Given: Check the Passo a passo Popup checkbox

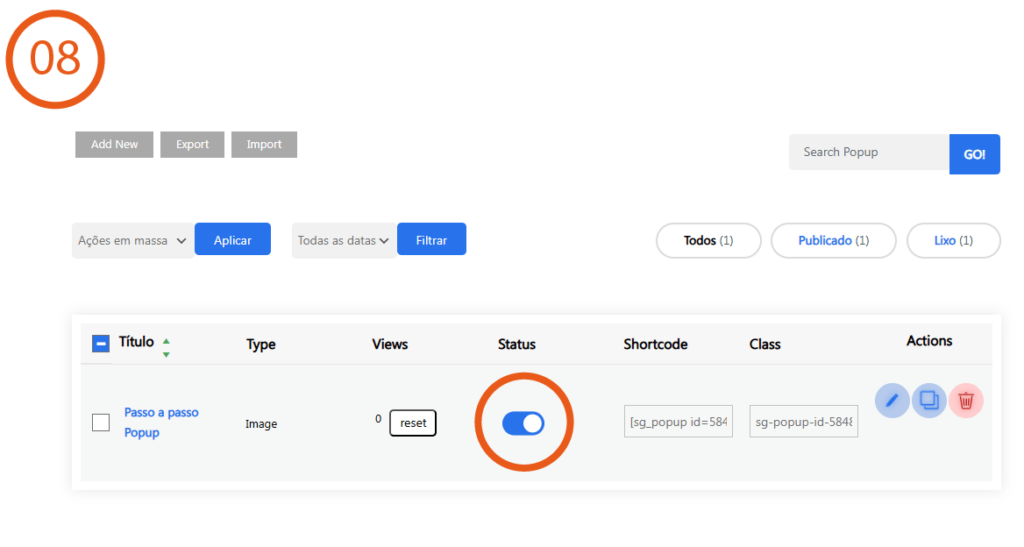Looking at the screenshot, I should pyautogui.click(x=101, y=423).
